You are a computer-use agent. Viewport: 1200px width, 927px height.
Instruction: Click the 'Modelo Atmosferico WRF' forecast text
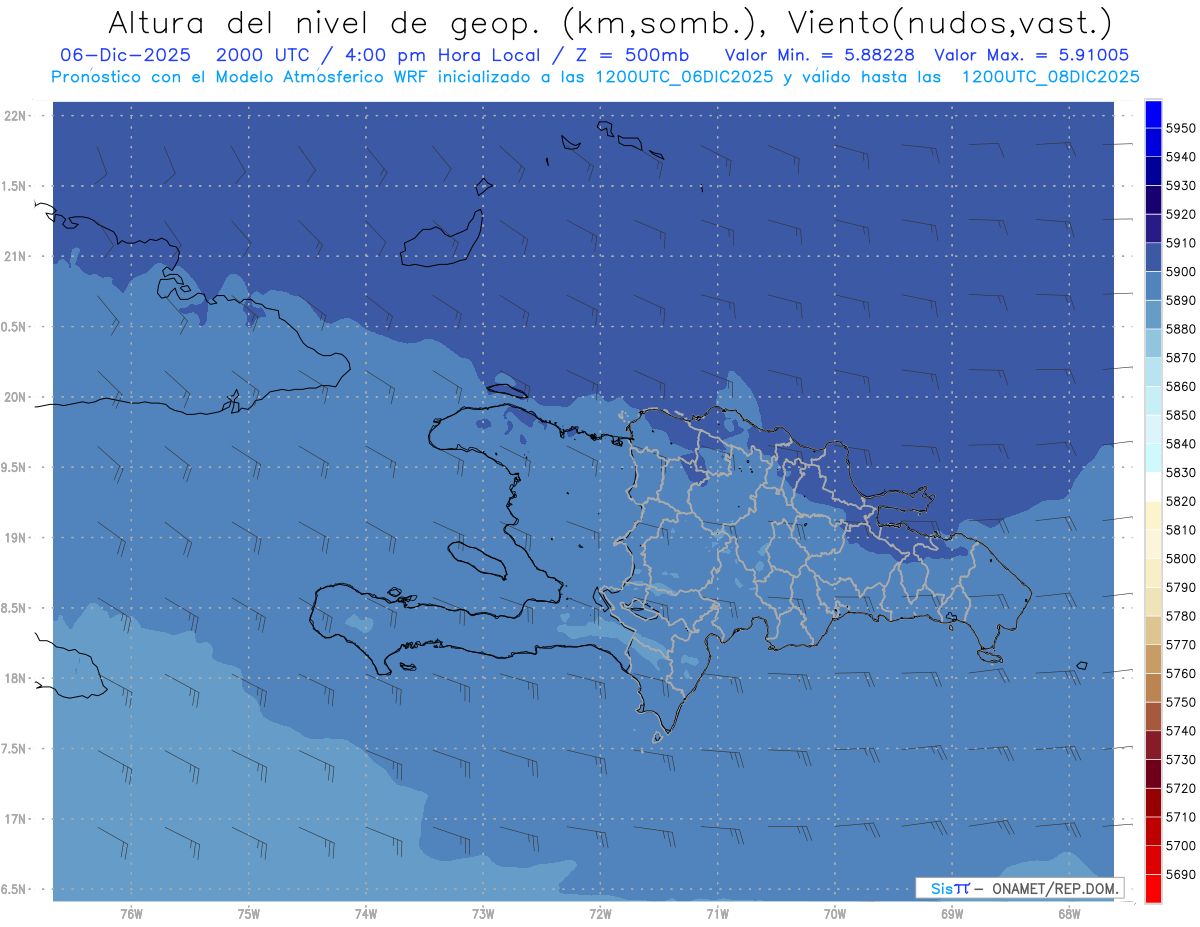pos(323,77)
